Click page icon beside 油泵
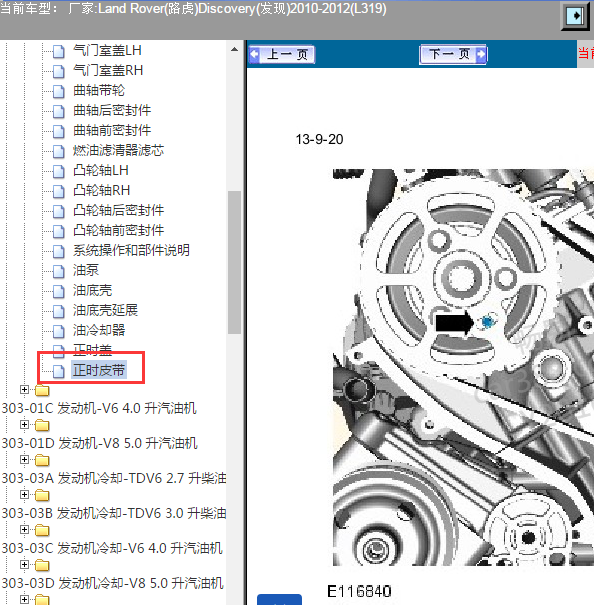 tap(58, 271)
